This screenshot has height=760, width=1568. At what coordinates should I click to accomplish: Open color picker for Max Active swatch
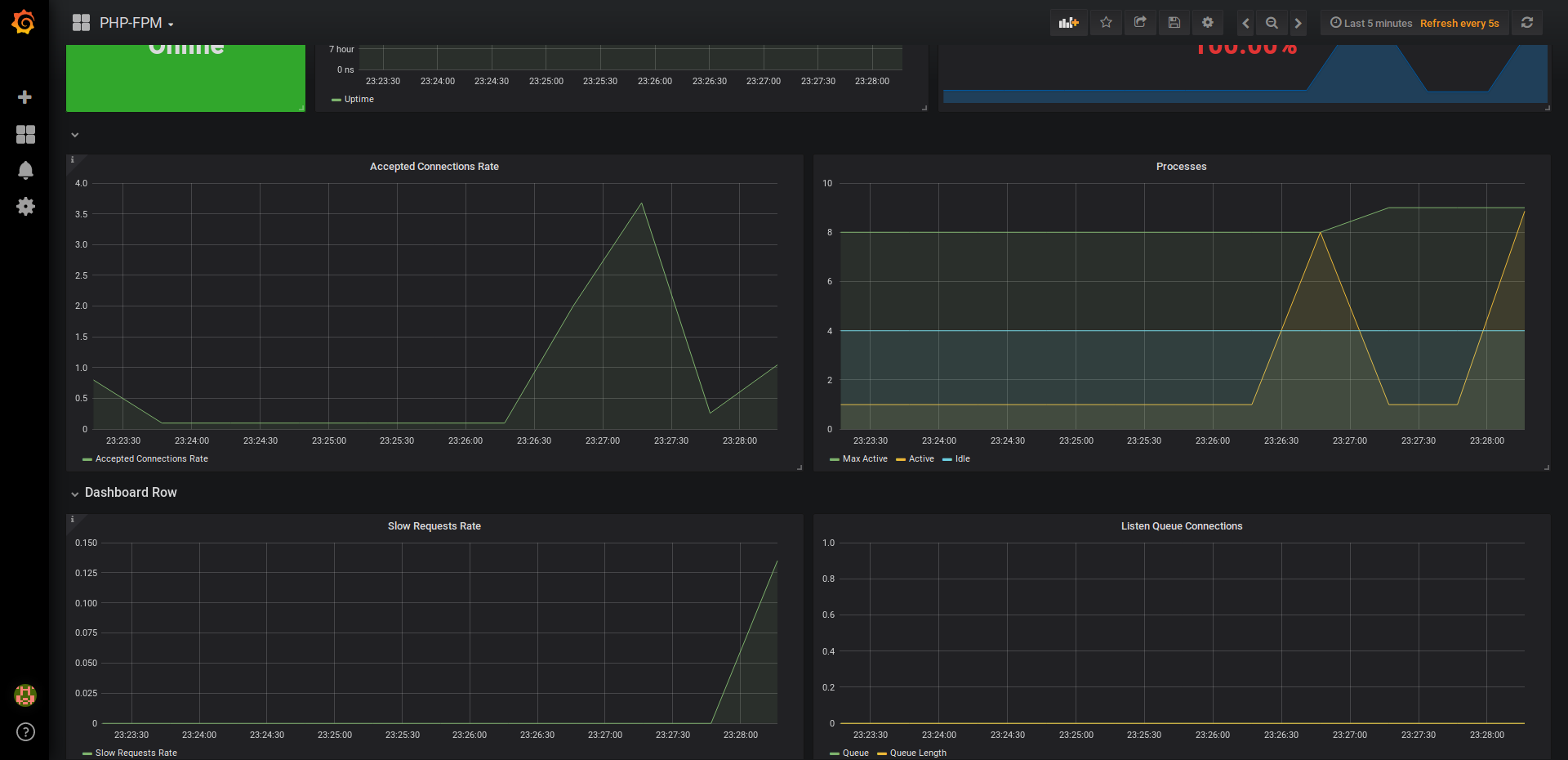[835, 460]
